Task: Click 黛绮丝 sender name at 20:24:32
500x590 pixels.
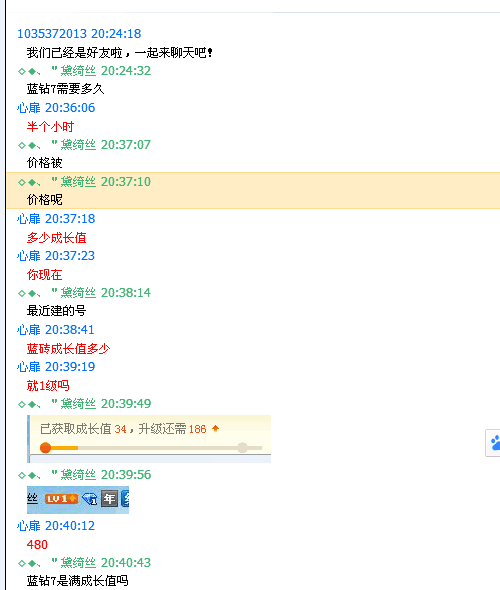Action: point(78,71)
